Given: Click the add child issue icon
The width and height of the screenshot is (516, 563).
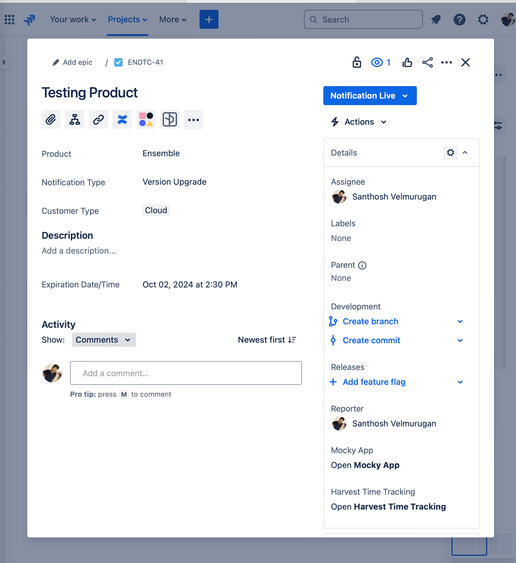Looking at the screenshot, I should point(75,120).
